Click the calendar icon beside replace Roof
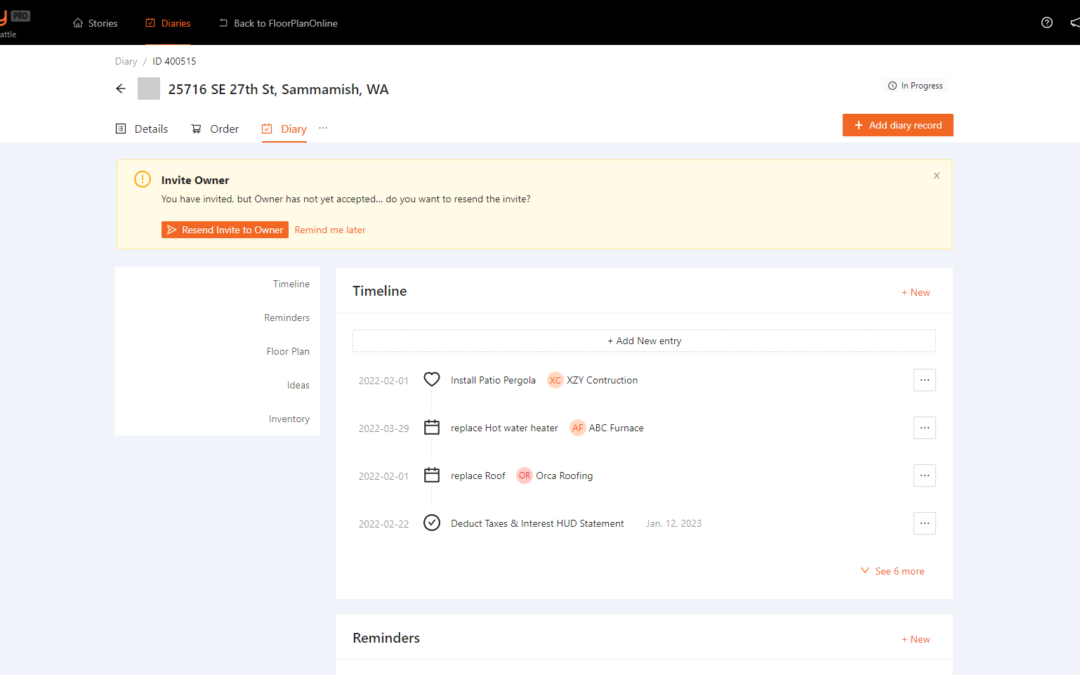This screenshot has width=1080, height=675. [431, 475]
